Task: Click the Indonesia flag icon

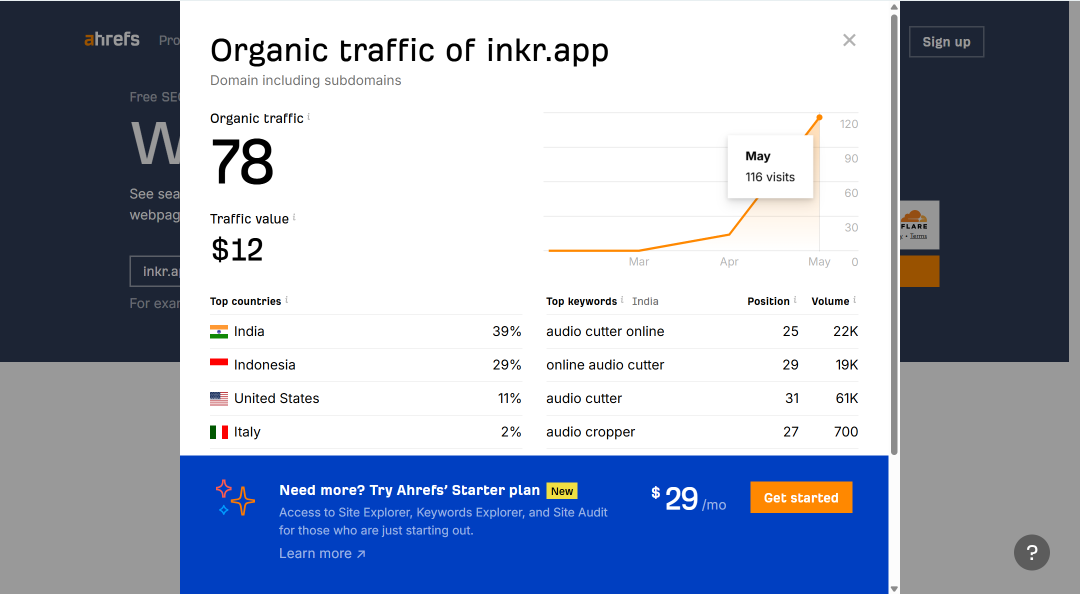Action: click(219, 365)
